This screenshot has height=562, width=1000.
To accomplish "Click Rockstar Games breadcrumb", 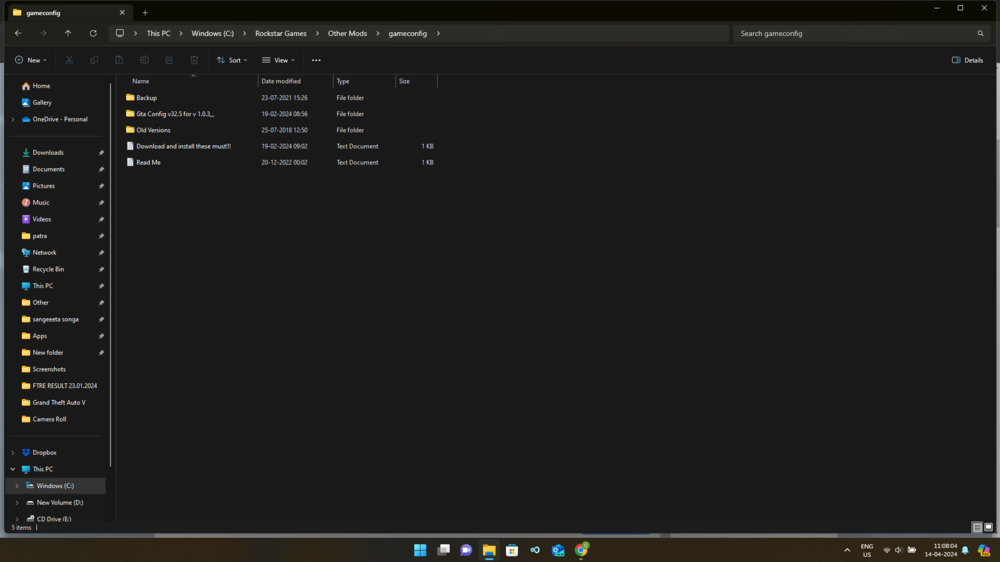I will 281,33.
